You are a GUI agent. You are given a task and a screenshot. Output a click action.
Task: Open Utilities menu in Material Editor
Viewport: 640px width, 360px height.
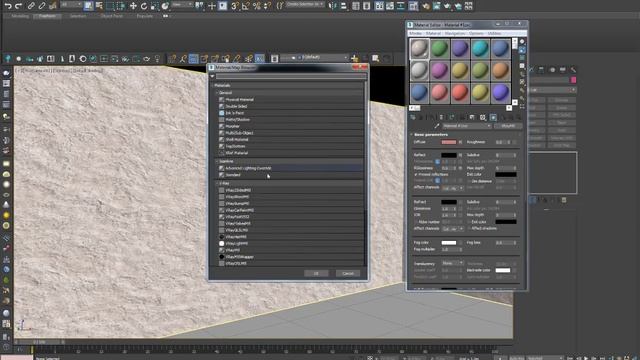tap(494, 33)
